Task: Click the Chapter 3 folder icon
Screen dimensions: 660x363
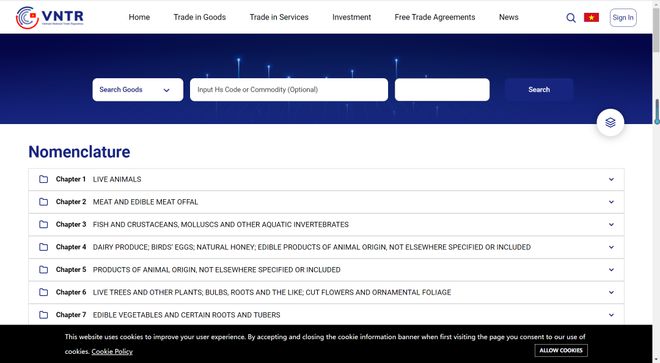Action: (43, 224)
